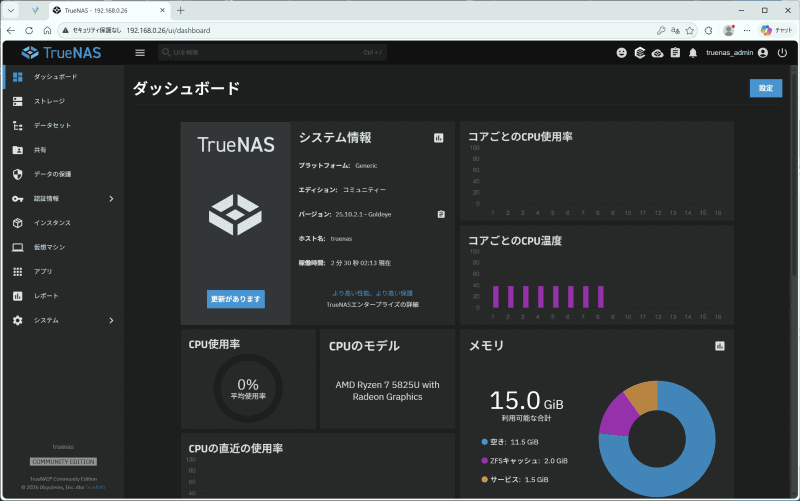Click the dashboard grid icon in sidebar
800x501 pixels.
18,77
